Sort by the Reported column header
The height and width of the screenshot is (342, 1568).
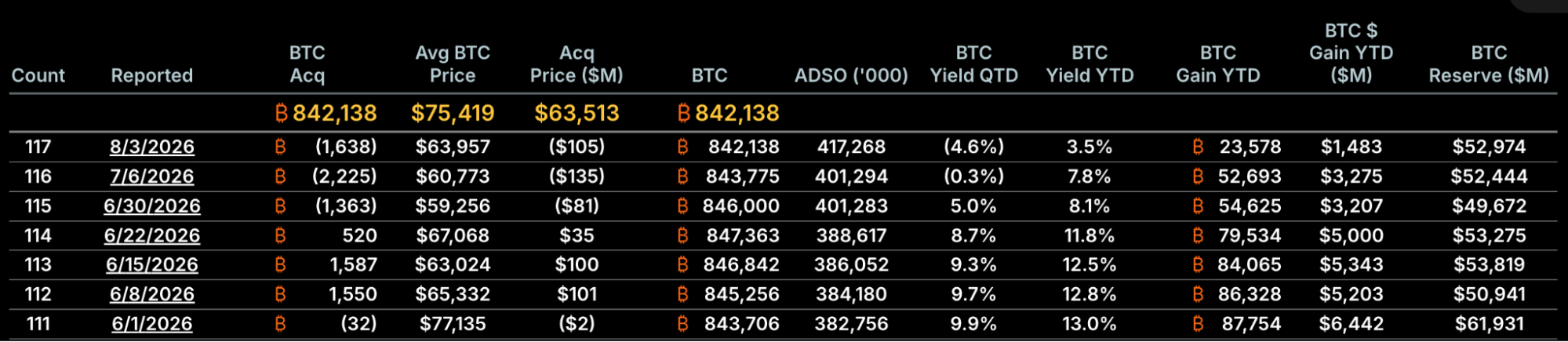152,75
